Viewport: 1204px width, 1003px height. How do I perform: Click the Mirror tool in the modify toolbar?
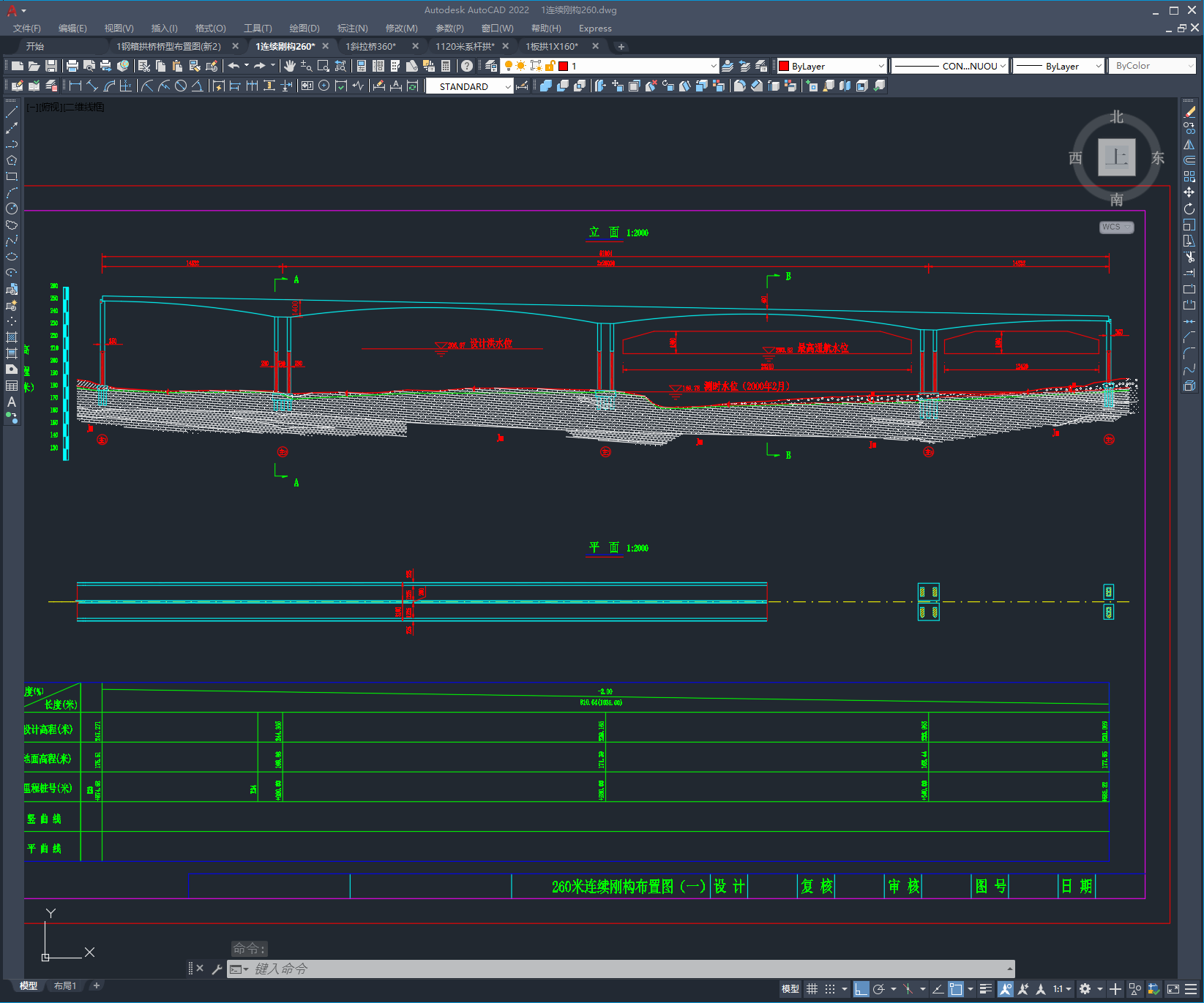(x=1189, y=144)
